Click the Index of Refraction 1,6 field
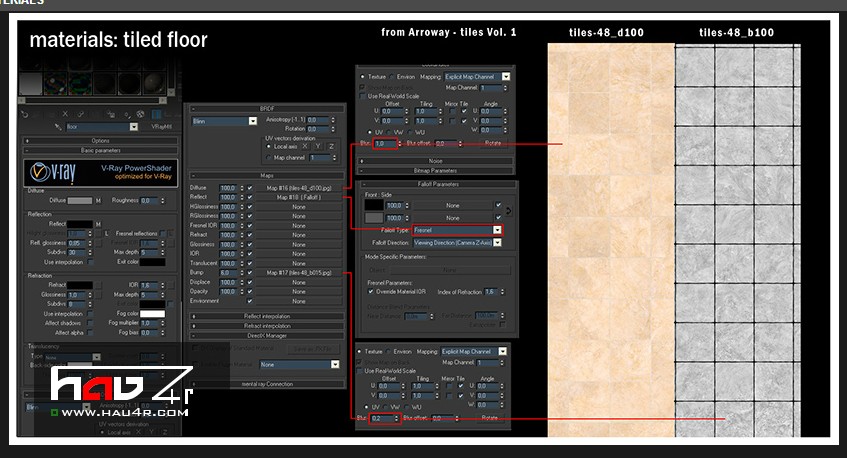 pyautogui.click(x=491, y=292)
